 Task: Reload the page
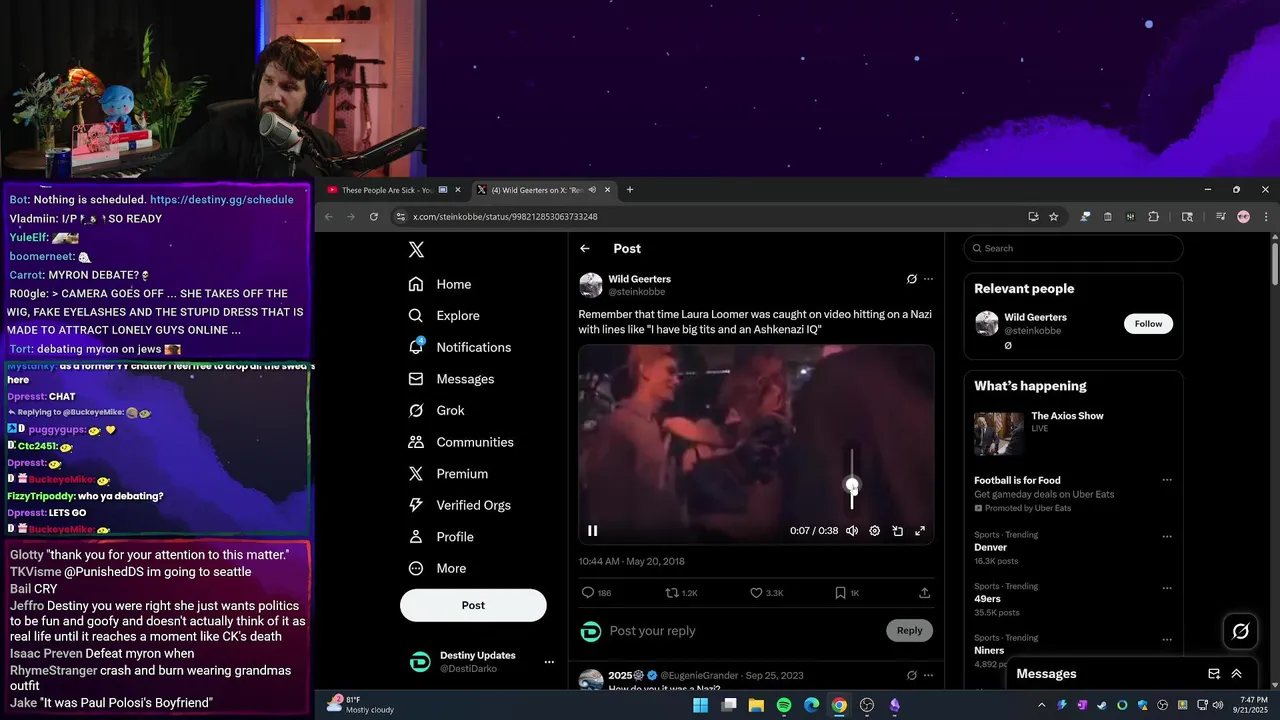point(374,217)
